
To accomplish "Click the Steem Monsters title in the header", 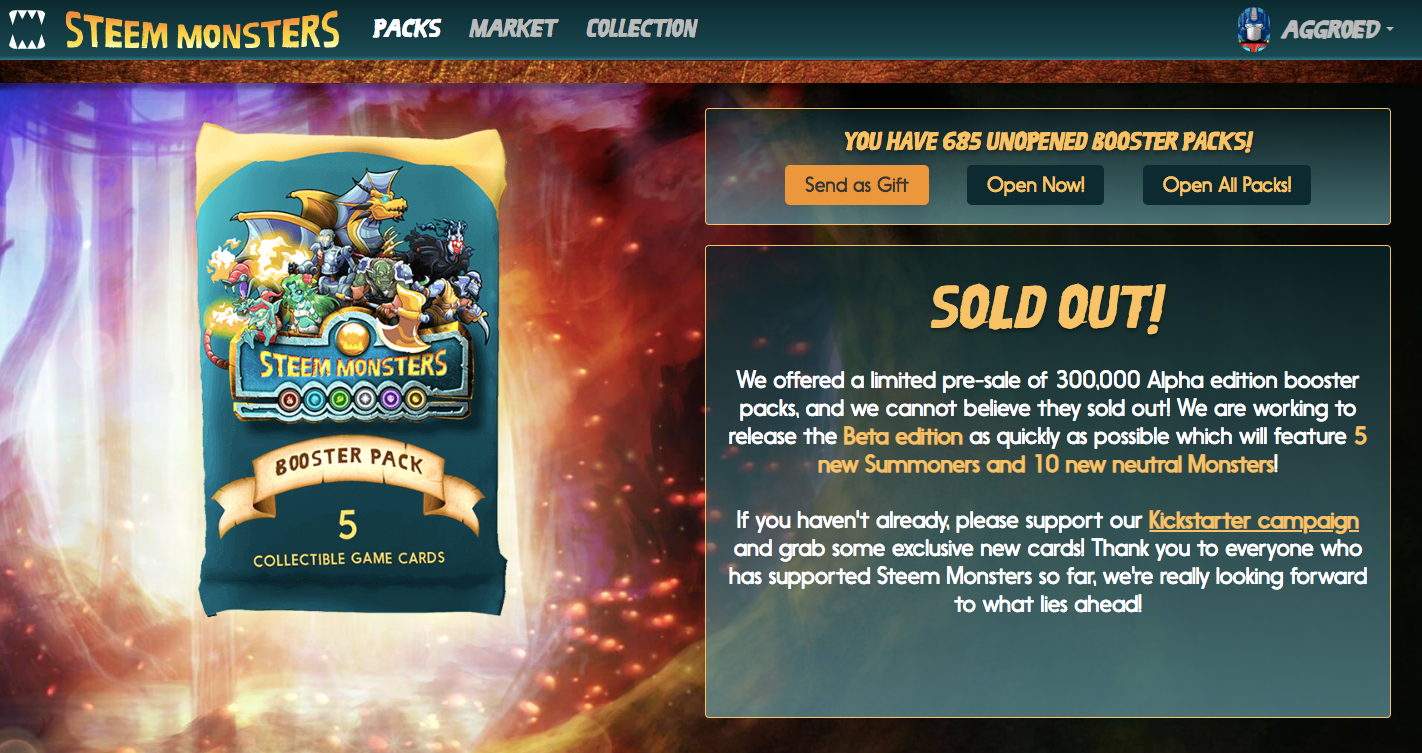I will click(203, 30).
